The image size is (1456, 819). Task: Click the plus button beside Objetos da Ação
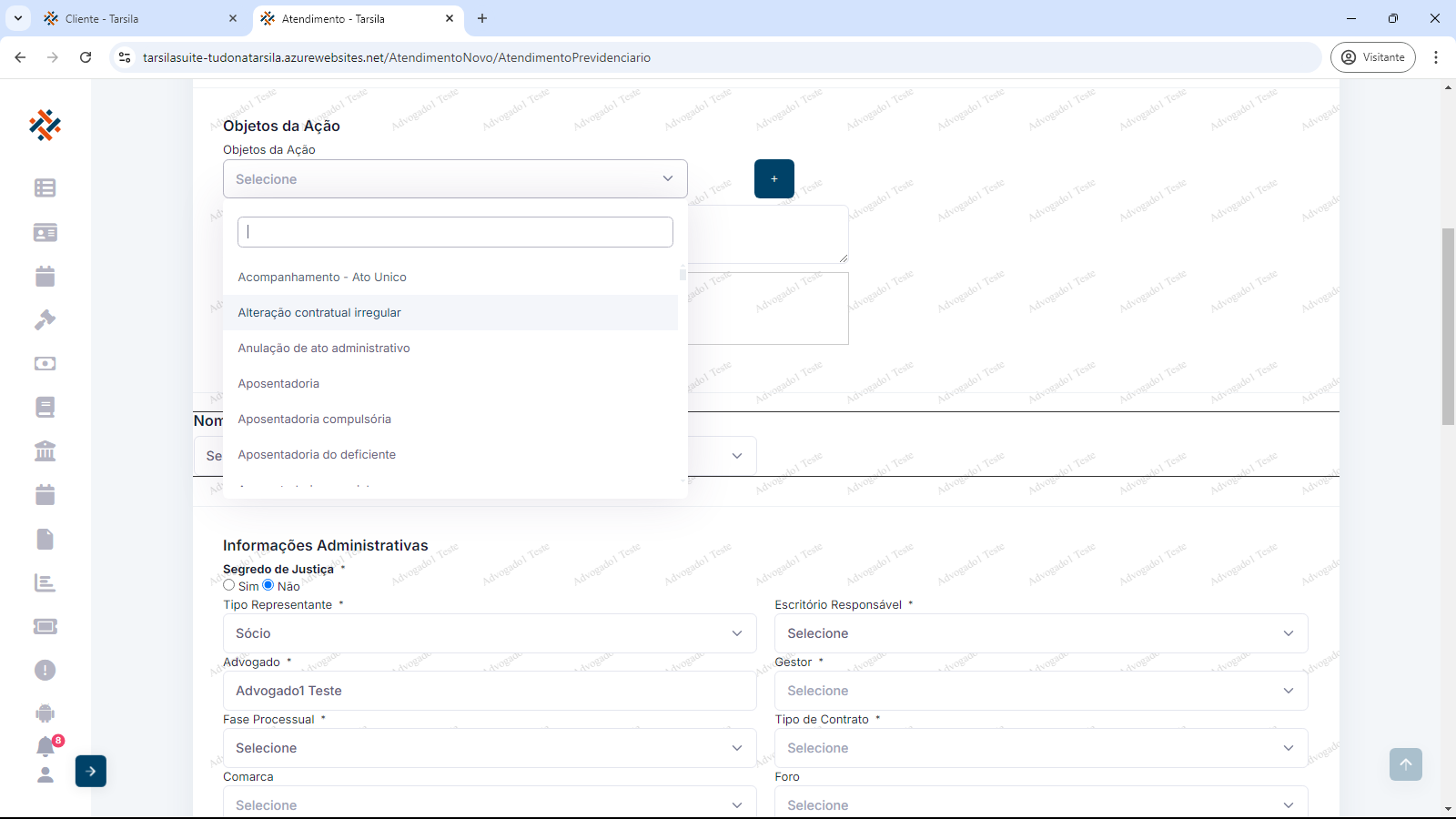[x=774, y=179]
